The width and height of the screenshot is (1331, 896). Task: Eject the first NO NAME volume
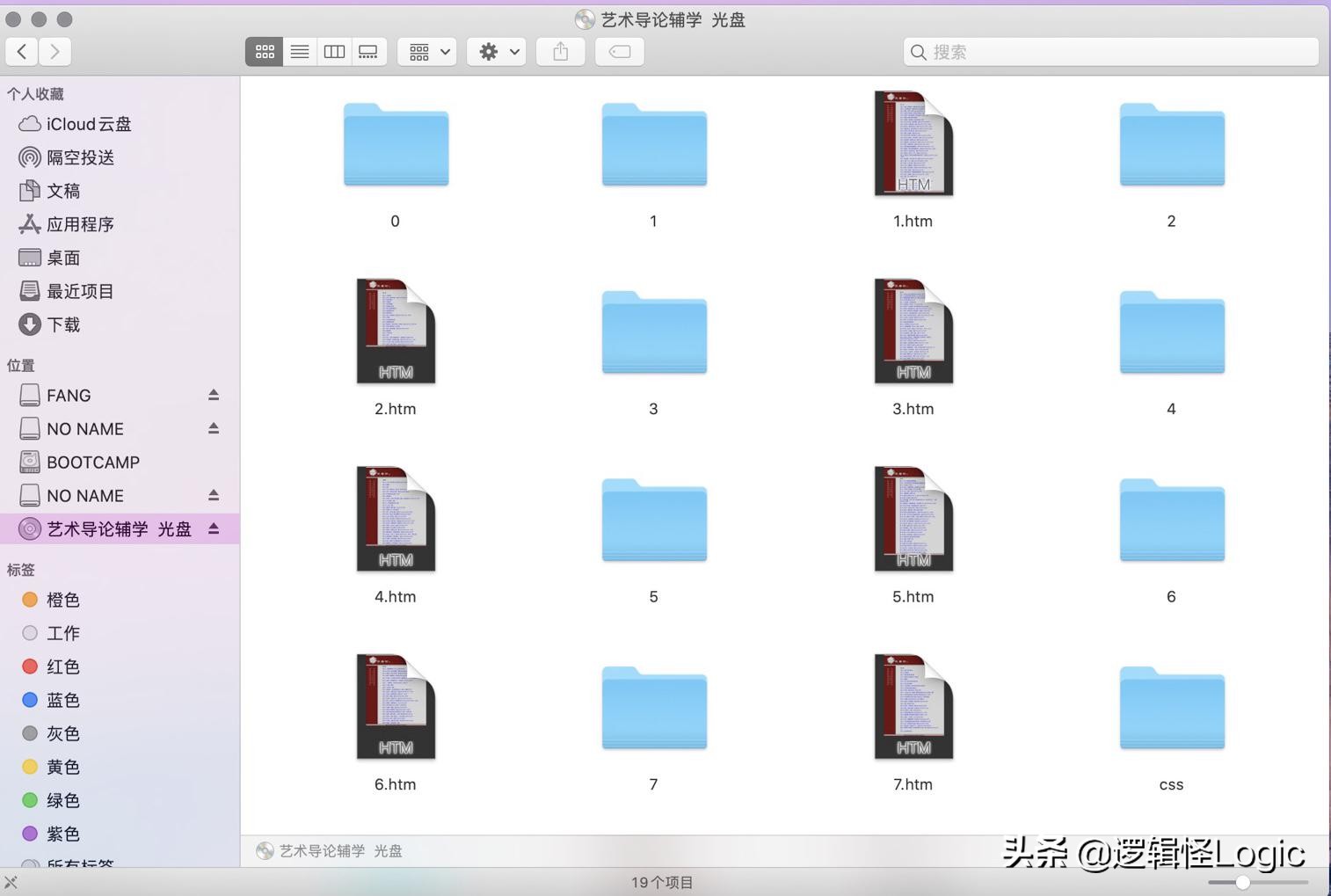(214, 428)
